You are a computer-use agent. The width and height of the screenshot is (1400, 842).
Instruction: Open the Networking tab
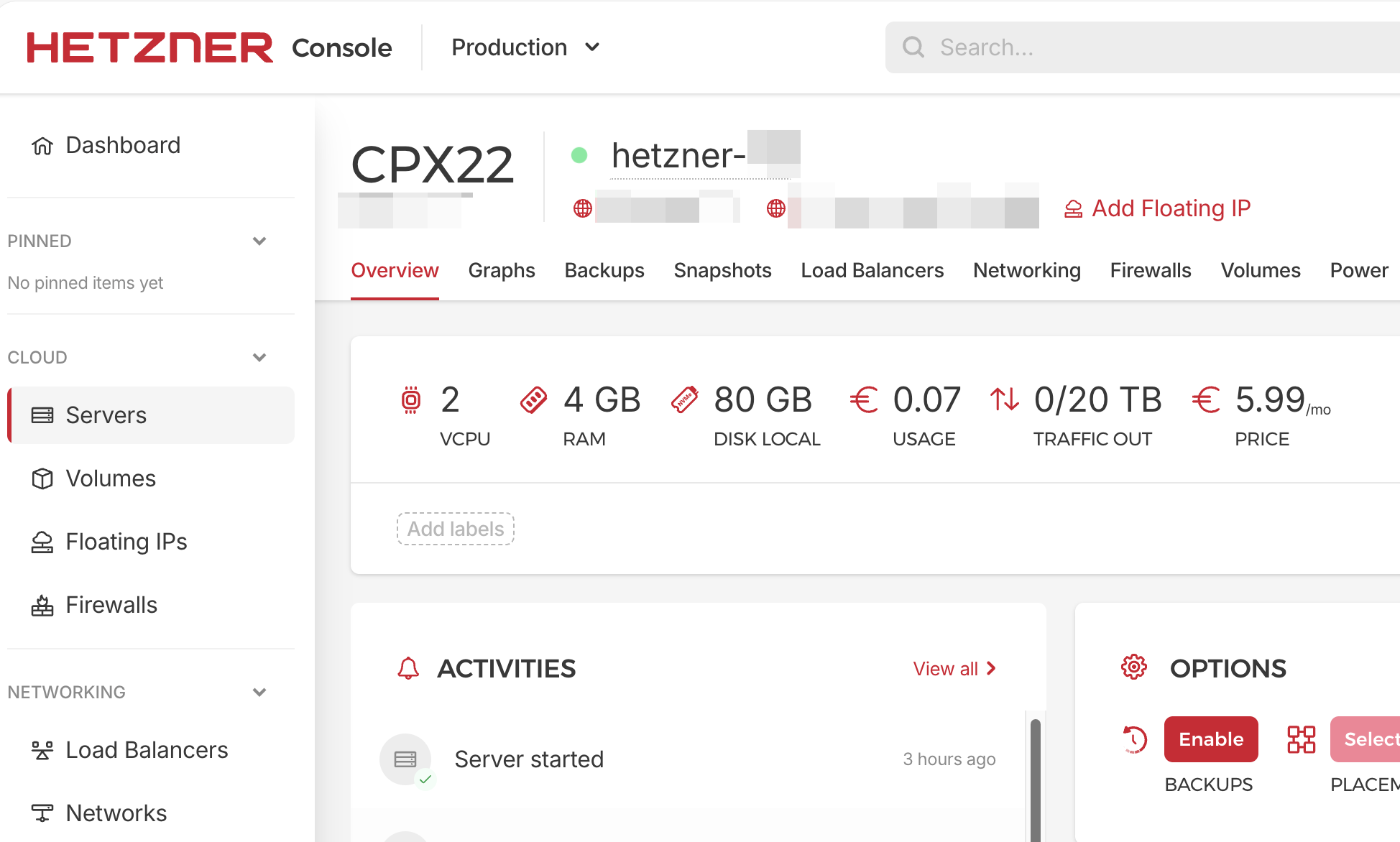[x=1027, y=270]
